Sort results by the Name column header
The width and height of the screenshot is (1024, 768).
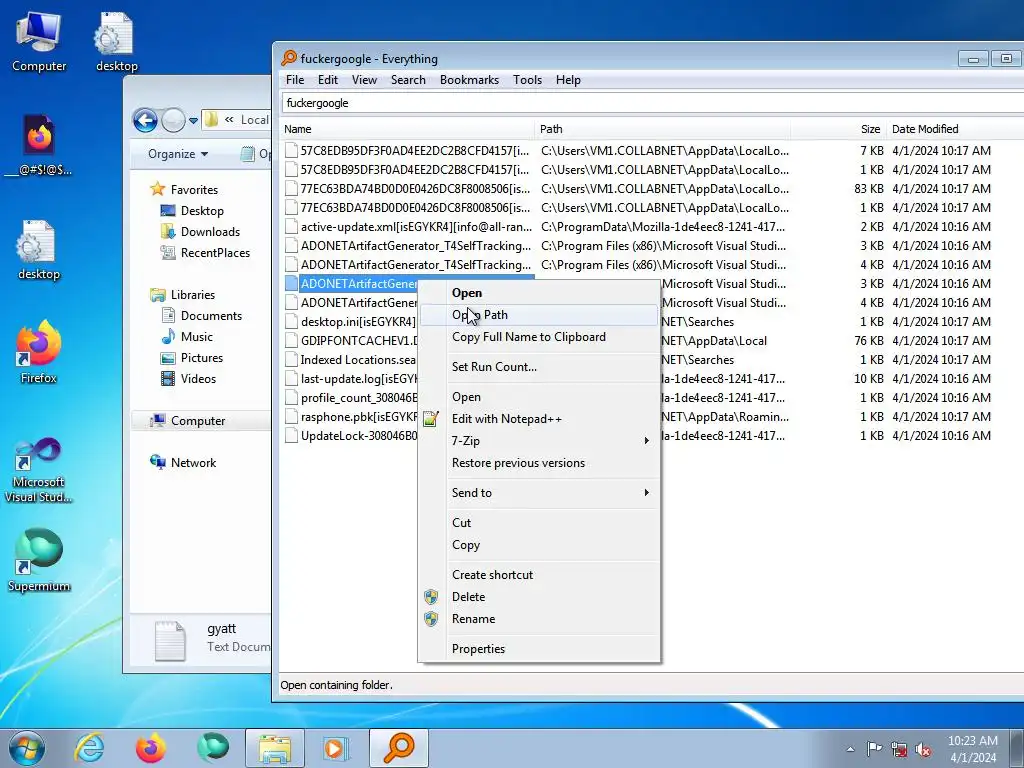408,129
